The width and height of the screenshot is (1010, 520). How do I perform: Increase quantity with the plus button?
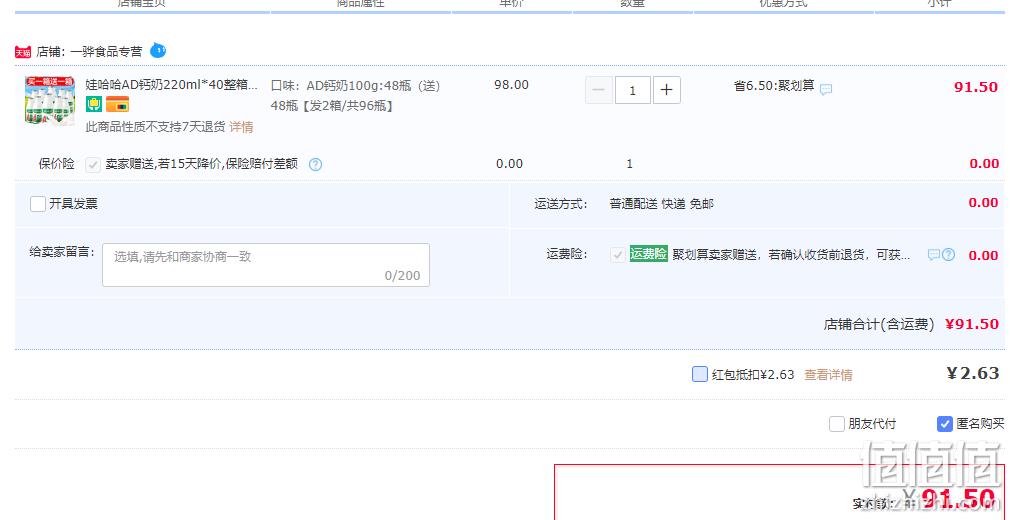667,90
